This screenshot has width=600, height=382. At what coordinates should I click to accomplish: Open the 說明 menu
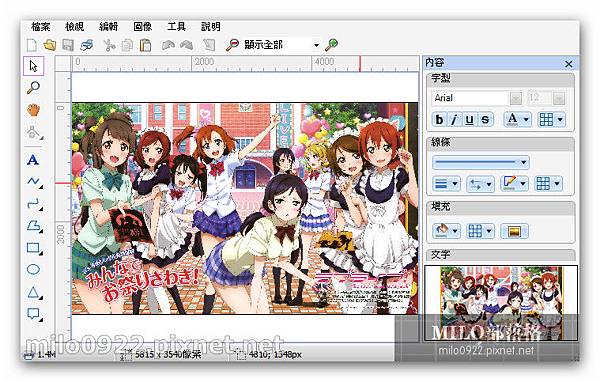click(210, 26)
